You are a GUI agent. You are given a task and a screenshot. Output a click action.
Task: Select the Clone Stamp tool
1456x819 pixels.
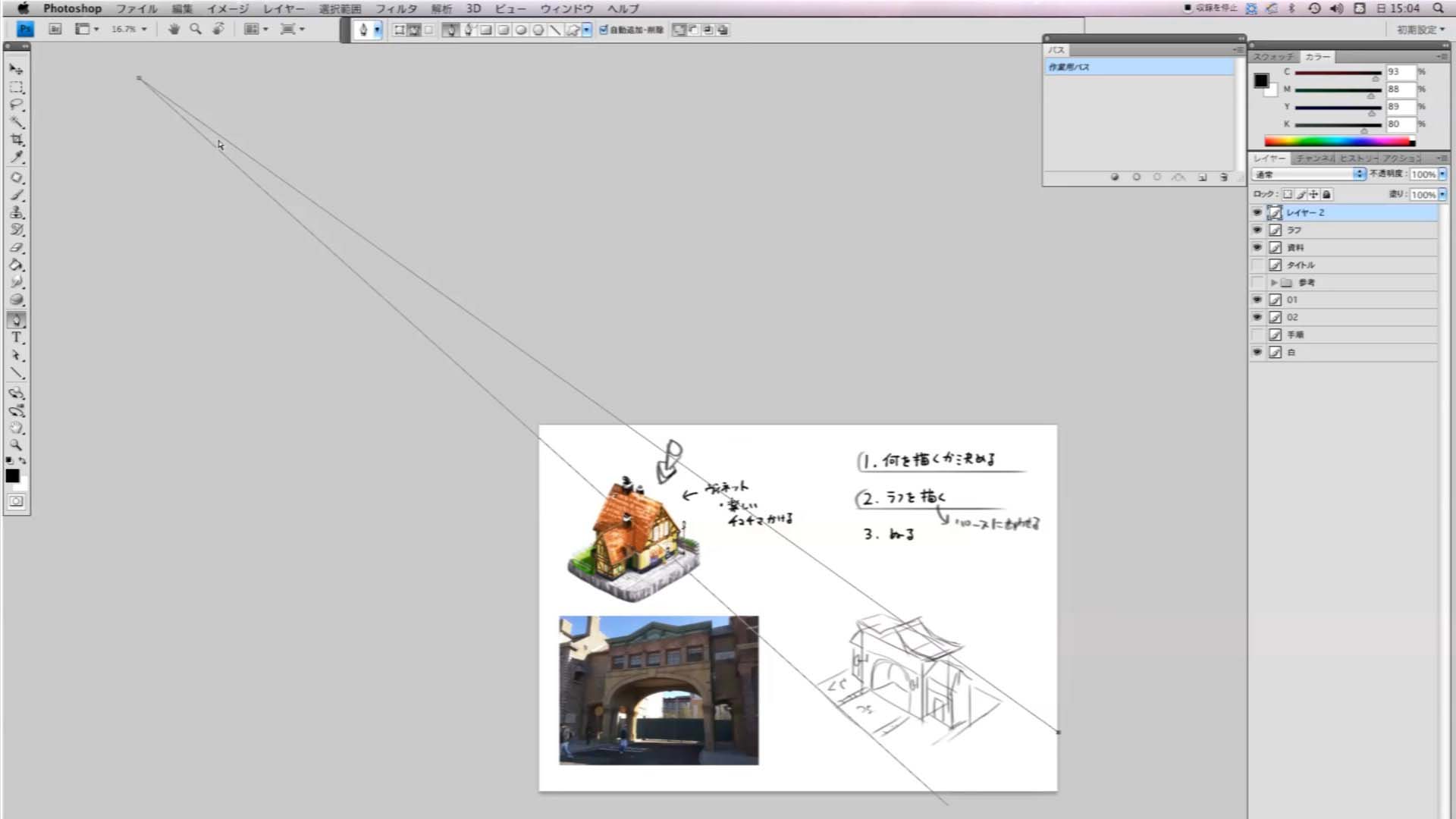(x=16, y=212)
